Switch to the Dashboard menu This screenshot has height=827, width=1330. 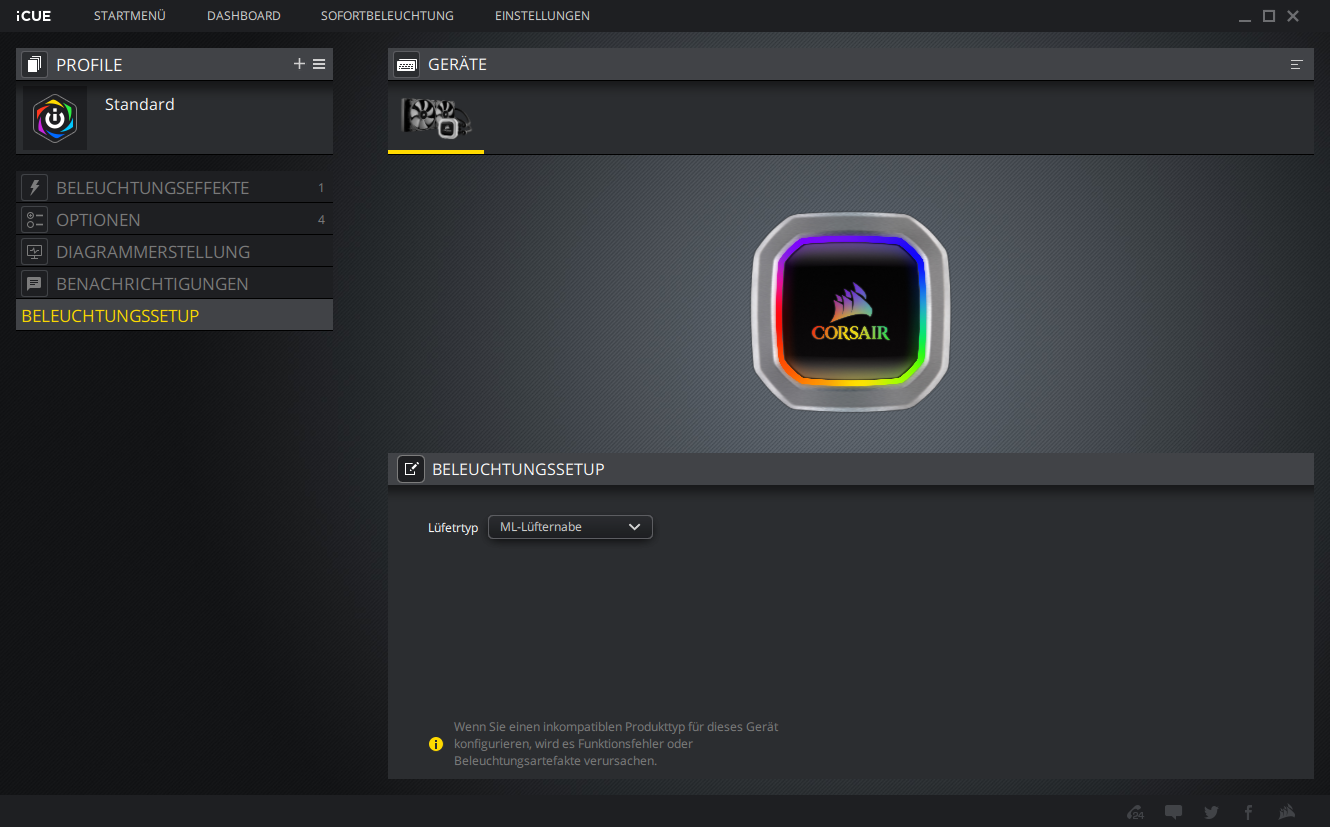pos(244,16)
